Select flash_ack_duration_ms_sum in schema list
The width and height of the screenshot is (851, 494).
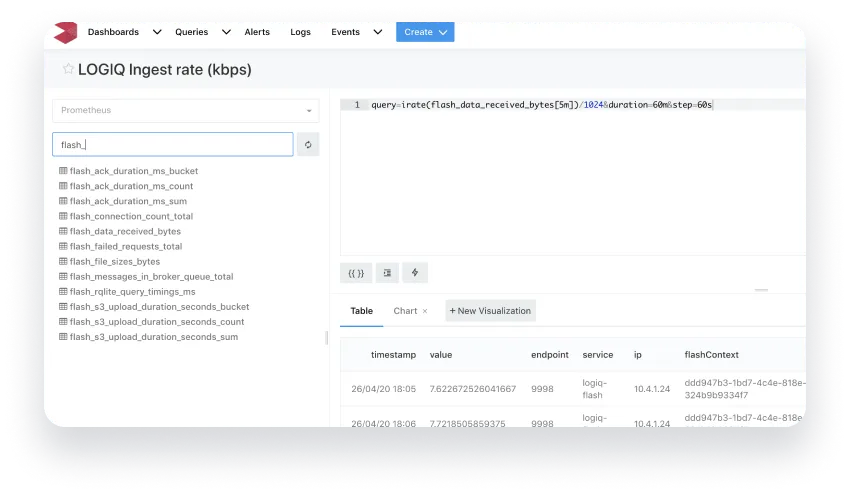[x=128, y=201]
